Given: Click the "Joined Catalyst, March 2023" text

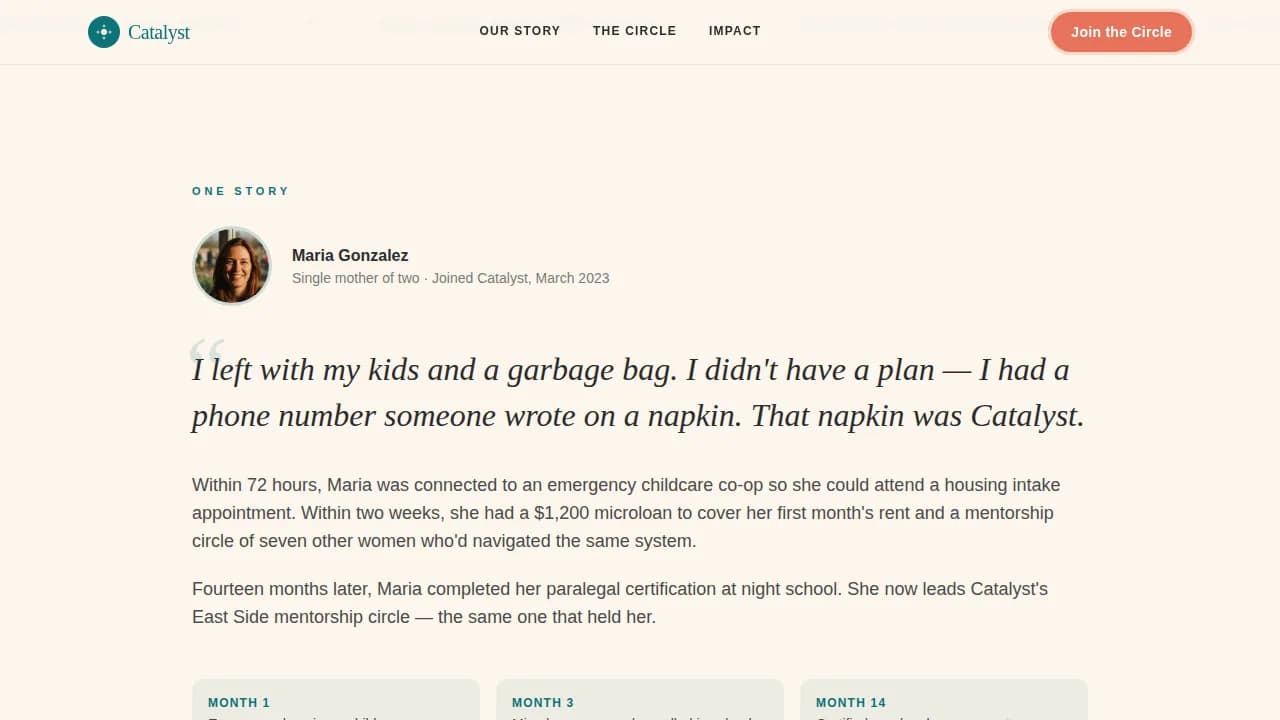Looking at the screenshot, I should click(x=520, y=278).
